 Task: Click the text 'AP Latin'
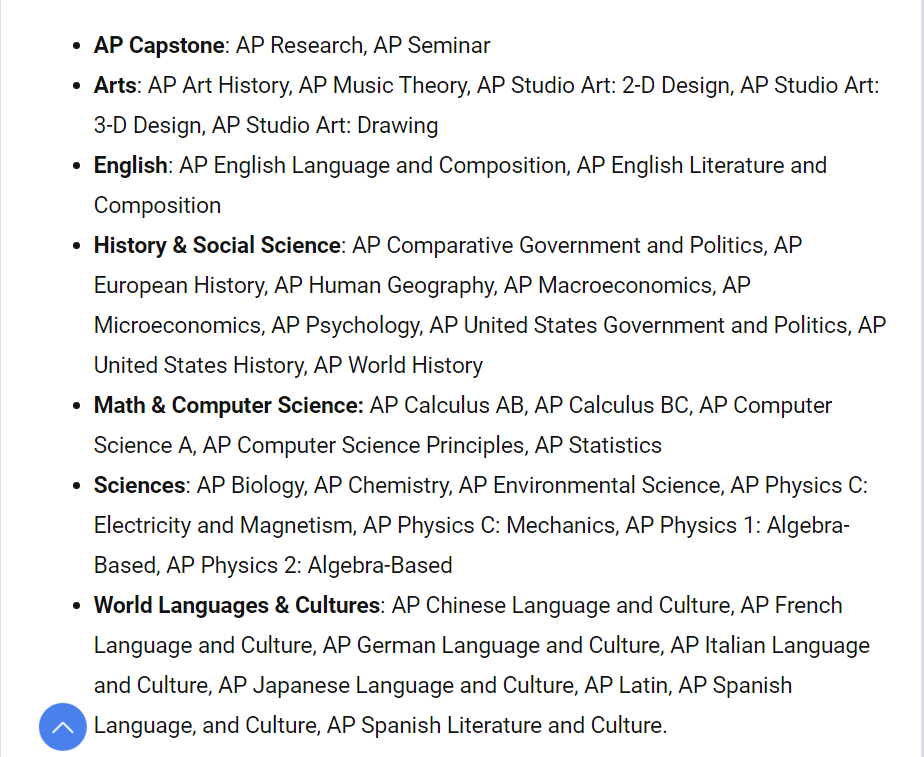tap(626, 685)
